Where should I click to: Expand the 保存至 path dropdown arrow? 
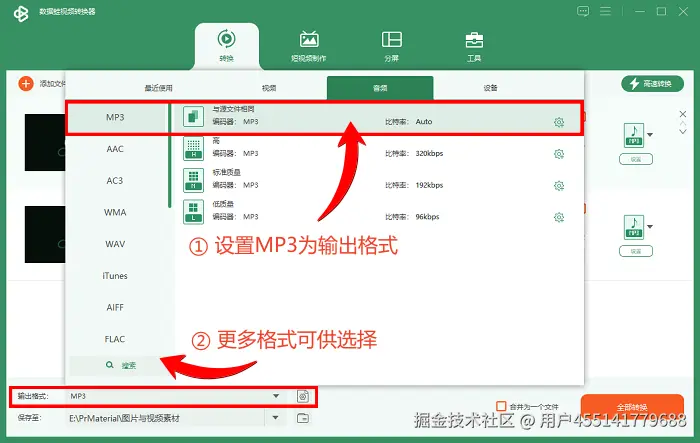tap(275, 418)
